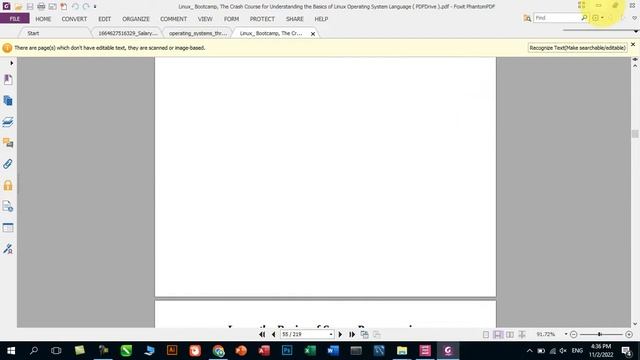Click the Print icon in quick access toolbar
Screen dimensions: 640x360
pos(41,7)
